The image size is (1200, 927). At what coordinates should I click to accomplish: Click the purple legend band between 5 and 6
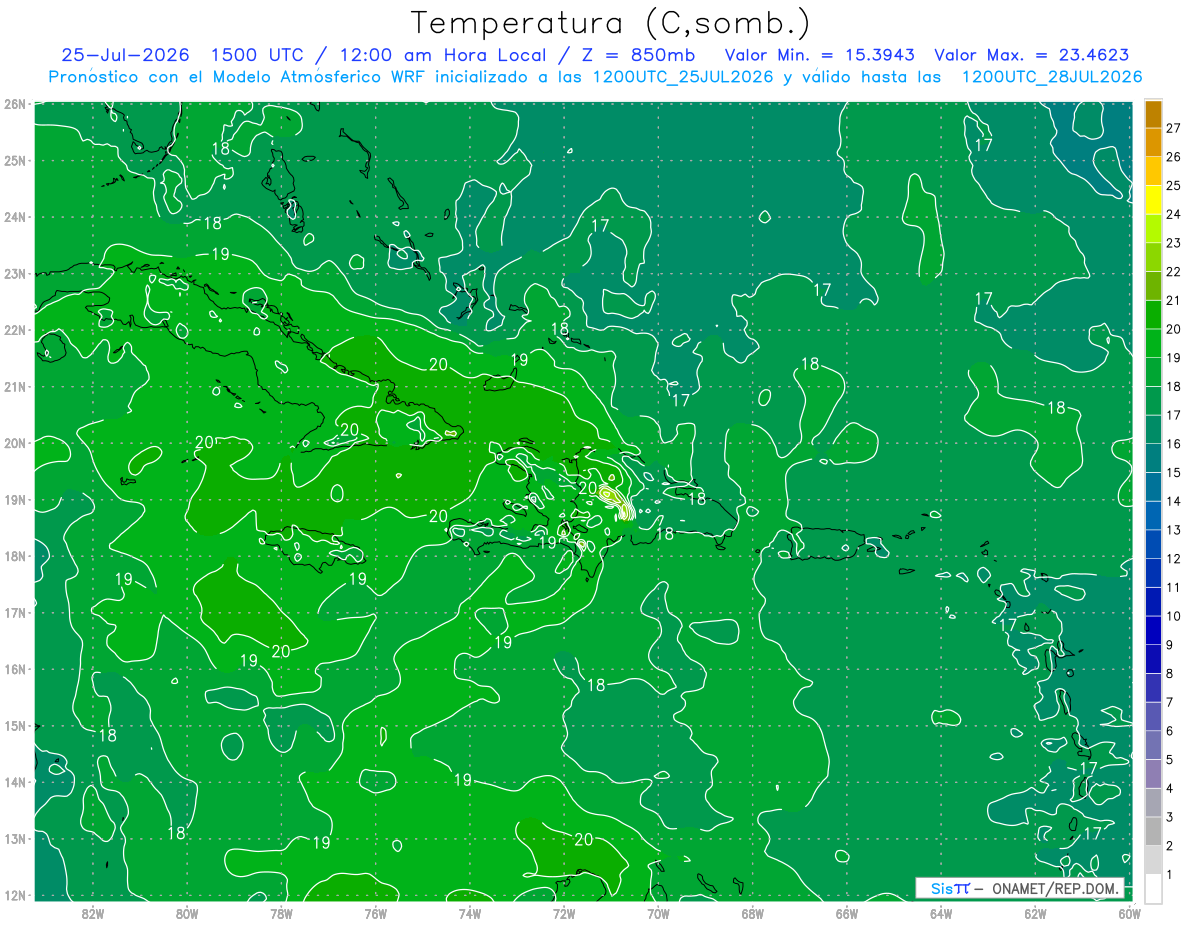[x=1153, y=745]
